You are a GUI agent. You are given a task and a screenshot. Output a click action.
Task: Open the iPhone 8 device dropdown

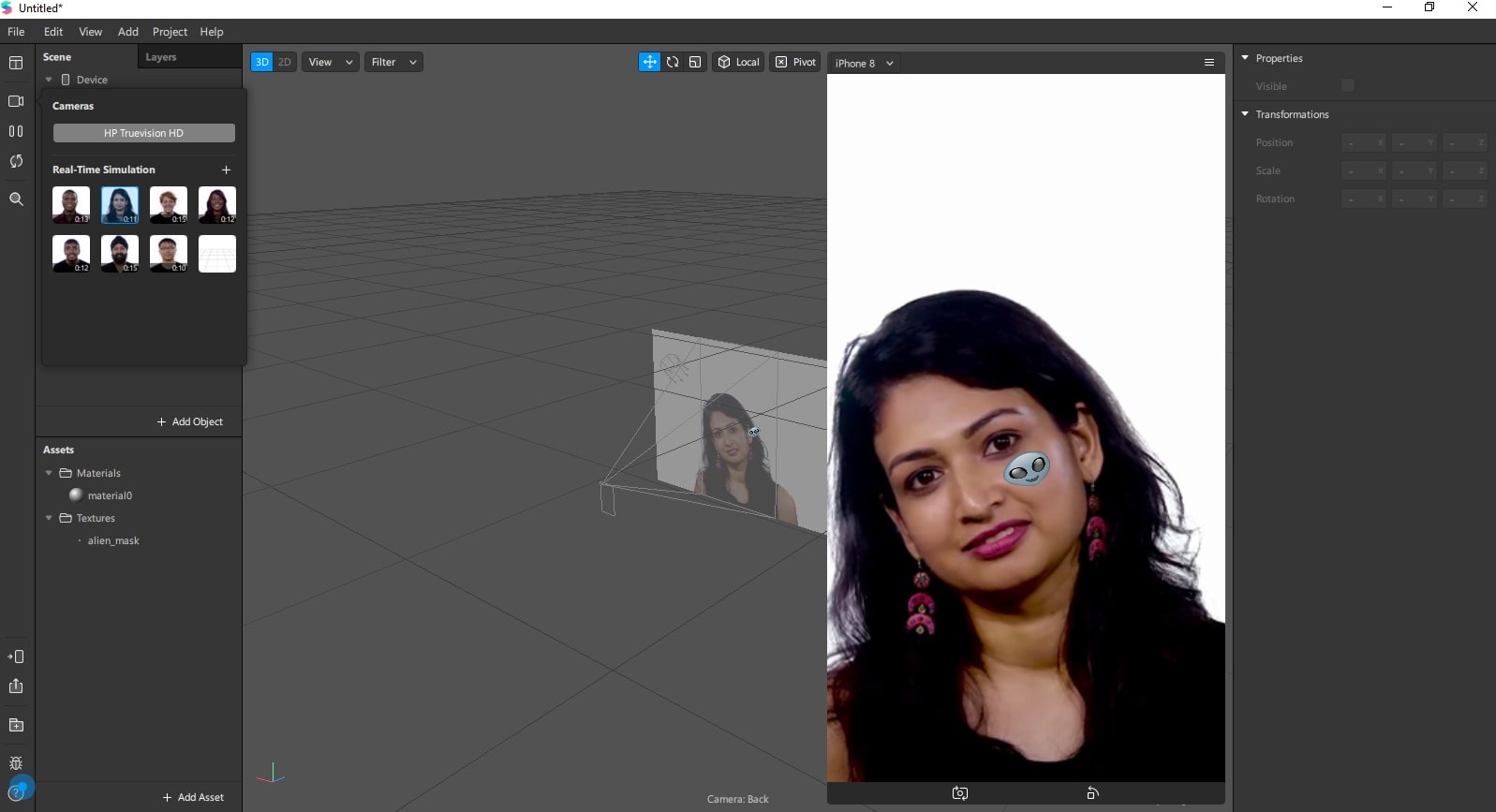[x=864, y=63]
